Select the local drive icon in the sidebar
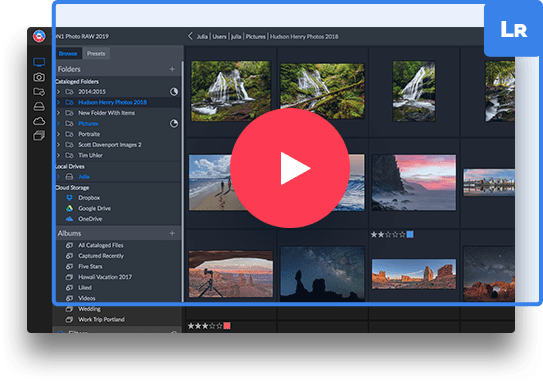This screenshot has width=543, height=381. pyautogui.click(x=39, y=106)
